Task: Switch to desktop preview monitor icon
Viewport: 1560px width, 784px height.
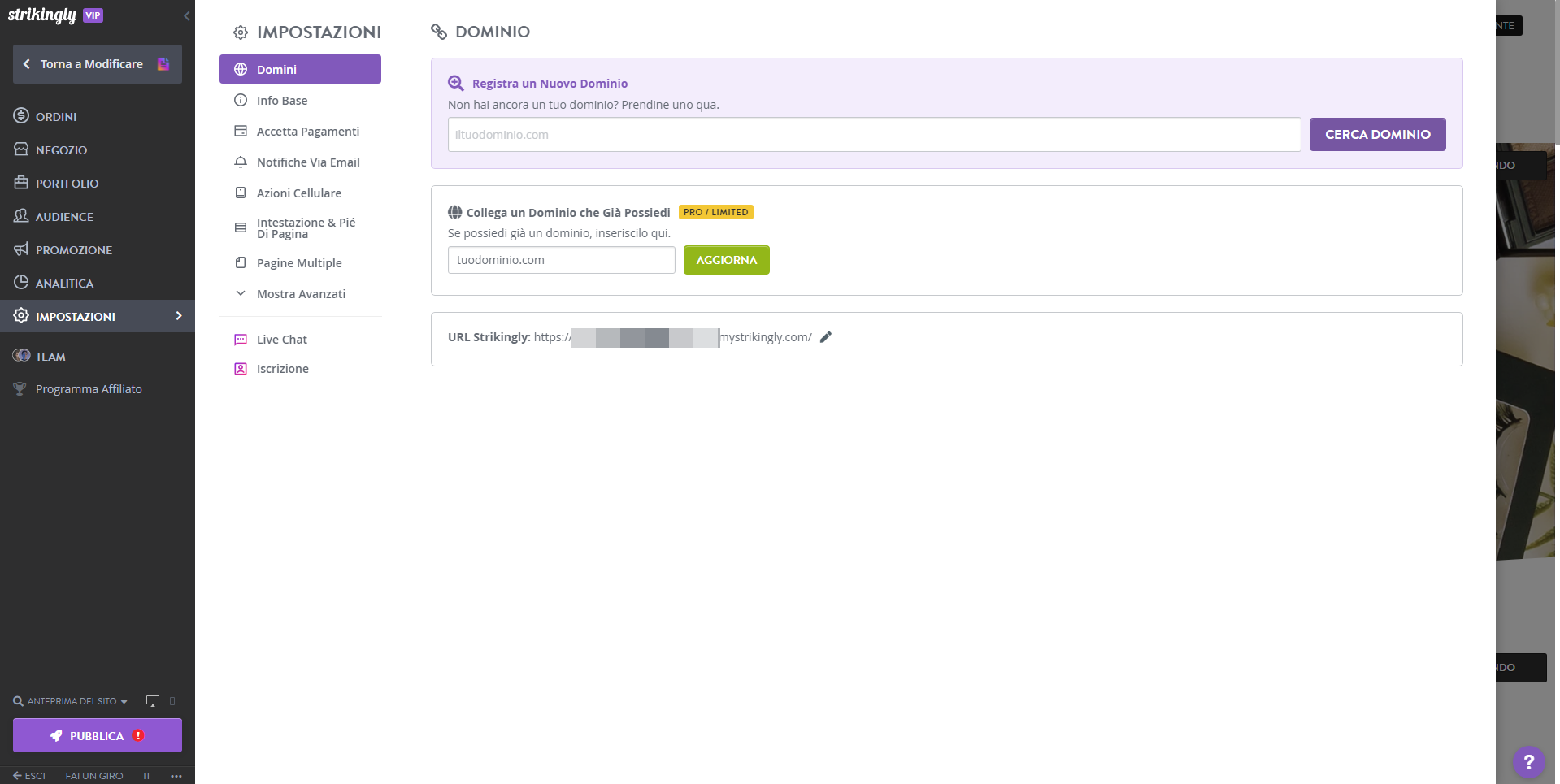Action: [x=152, y=701]
